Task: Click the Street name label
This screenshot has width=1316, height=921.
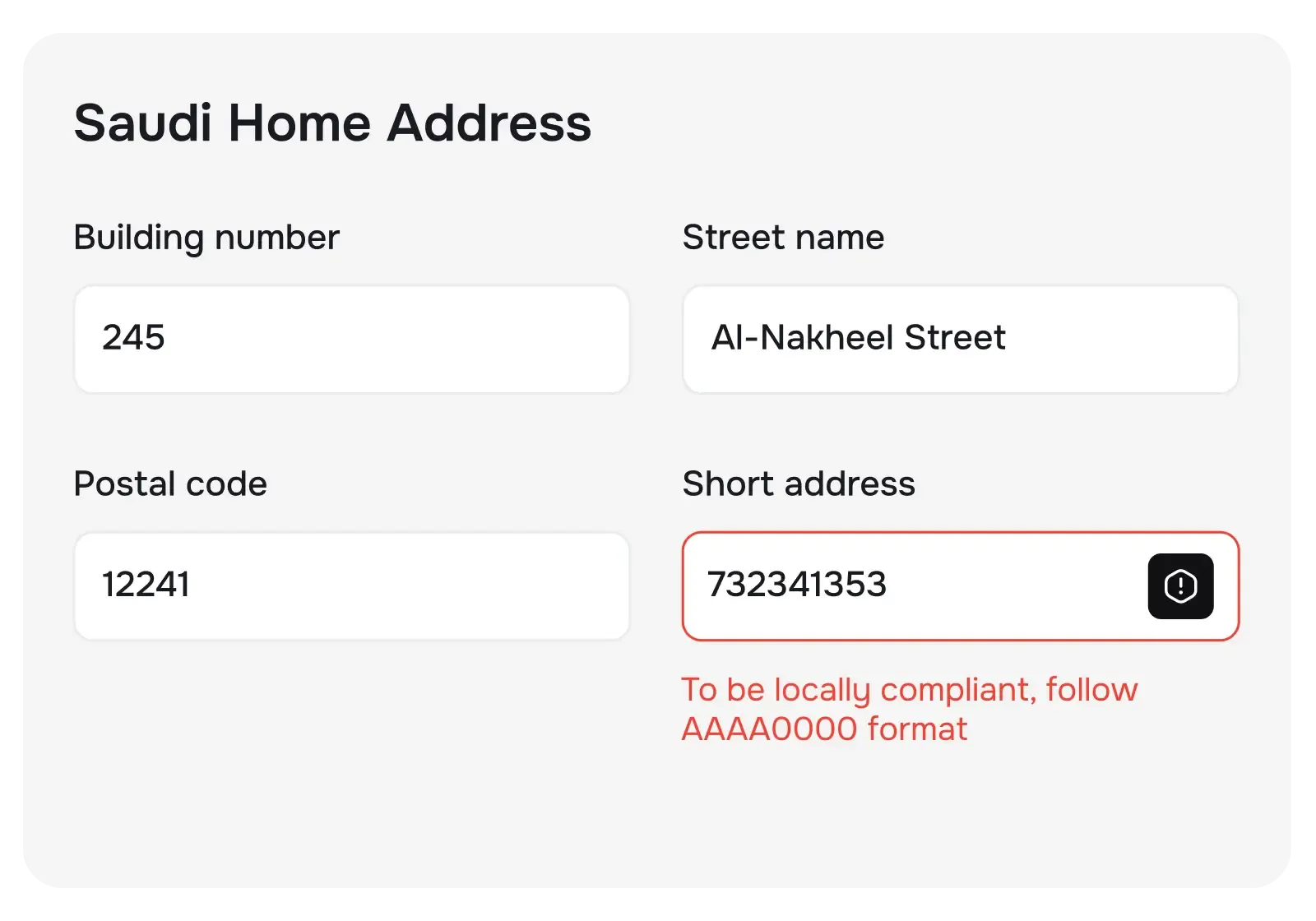Action: pos(784,238)
